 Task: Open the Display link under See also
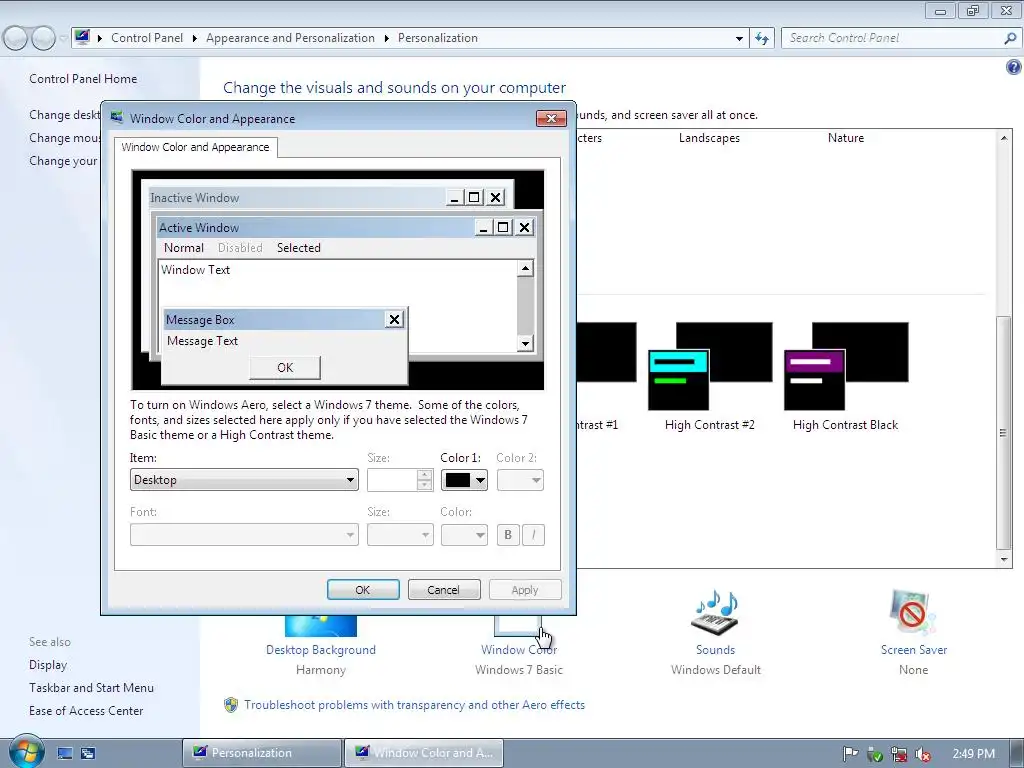pyautogui.click(x=48, y=665)
